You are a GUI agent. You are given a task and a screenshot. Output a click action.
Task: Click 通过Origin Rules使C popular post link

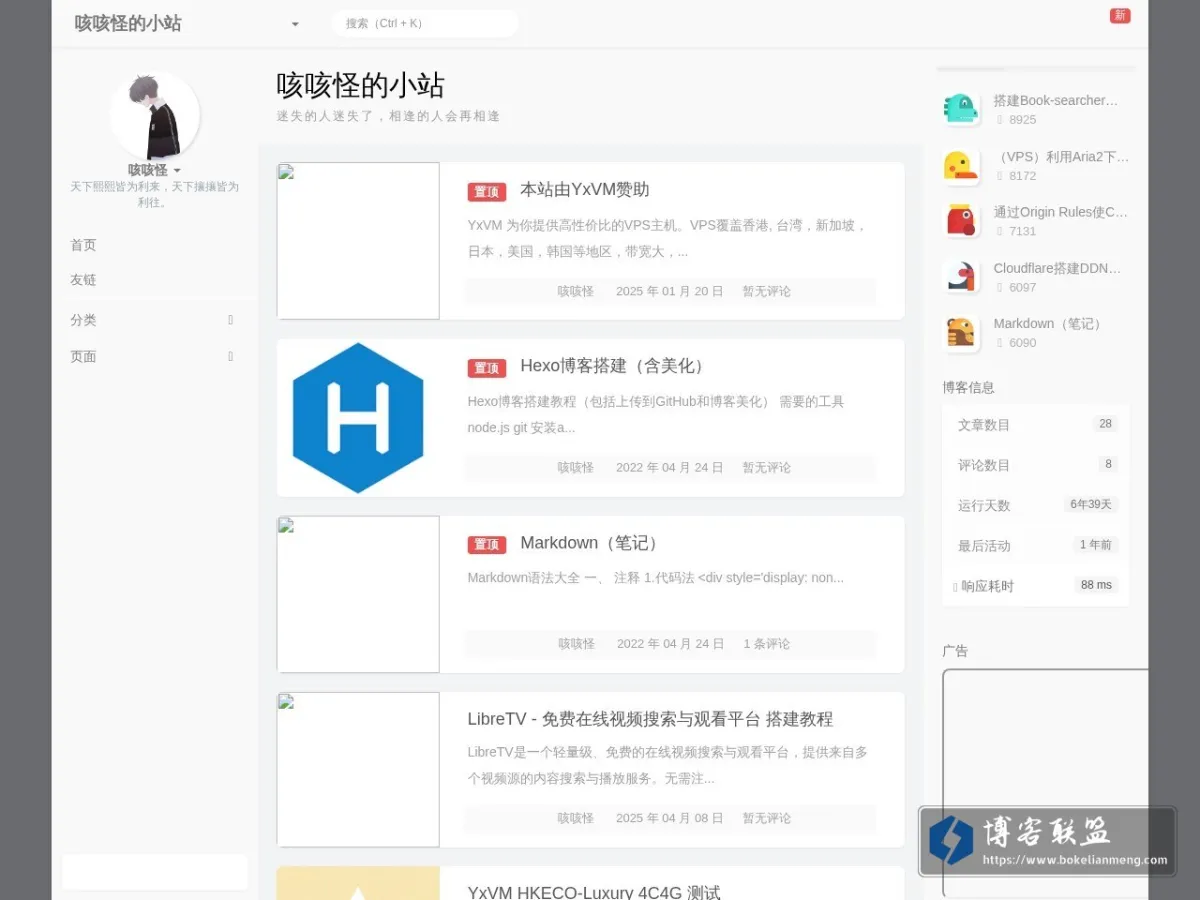[x=1060, y=212]
